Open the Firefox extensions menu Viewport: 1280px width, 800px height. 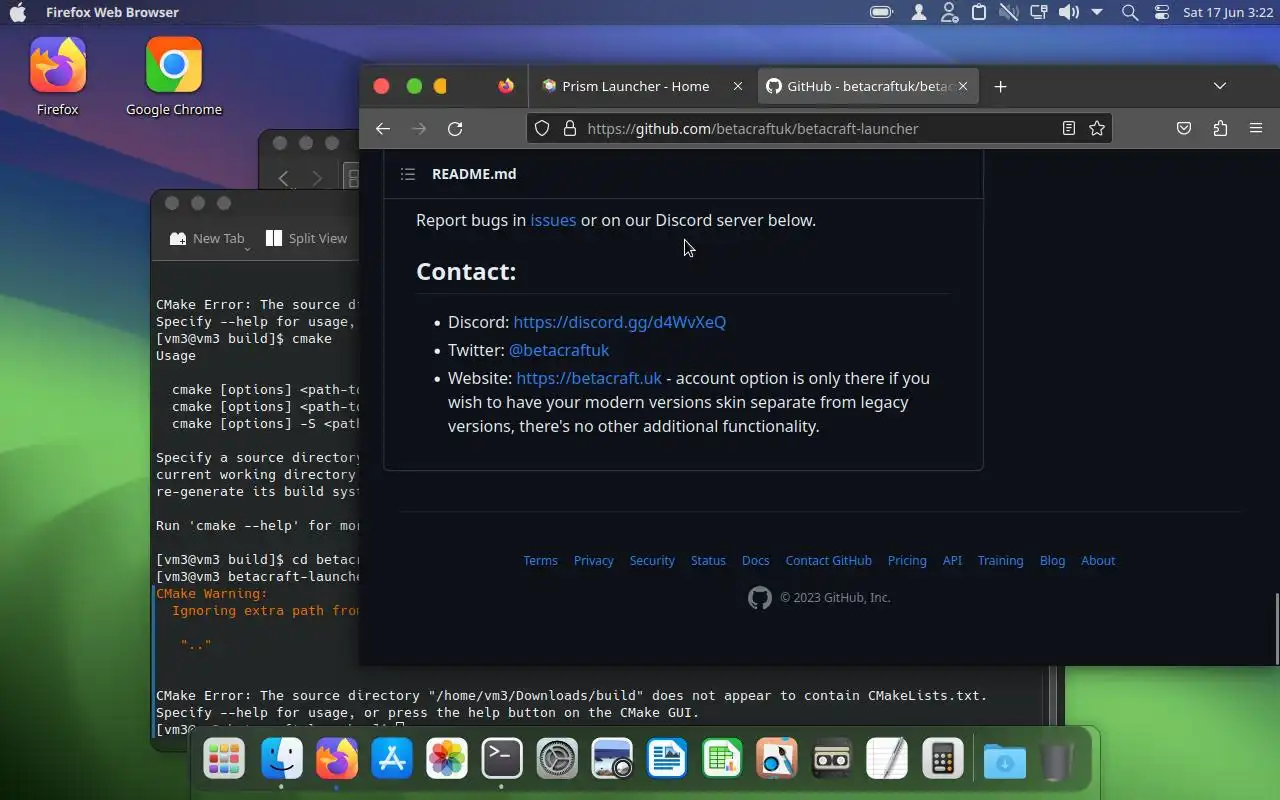point(1220,128)
